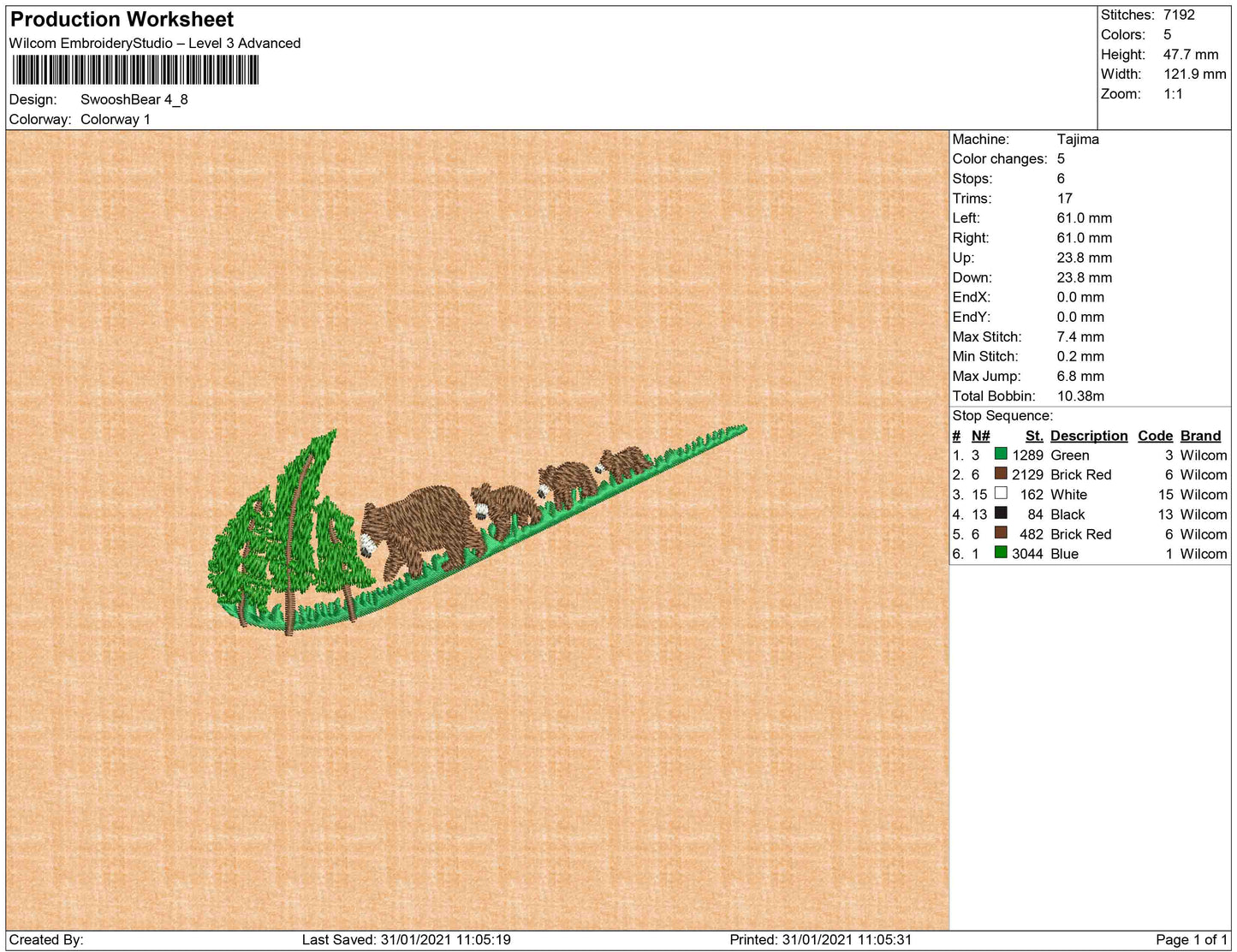Click the "Blue" description in stop 6
The height and width of the screenshot is (952, 1237).
point(1064,553)
